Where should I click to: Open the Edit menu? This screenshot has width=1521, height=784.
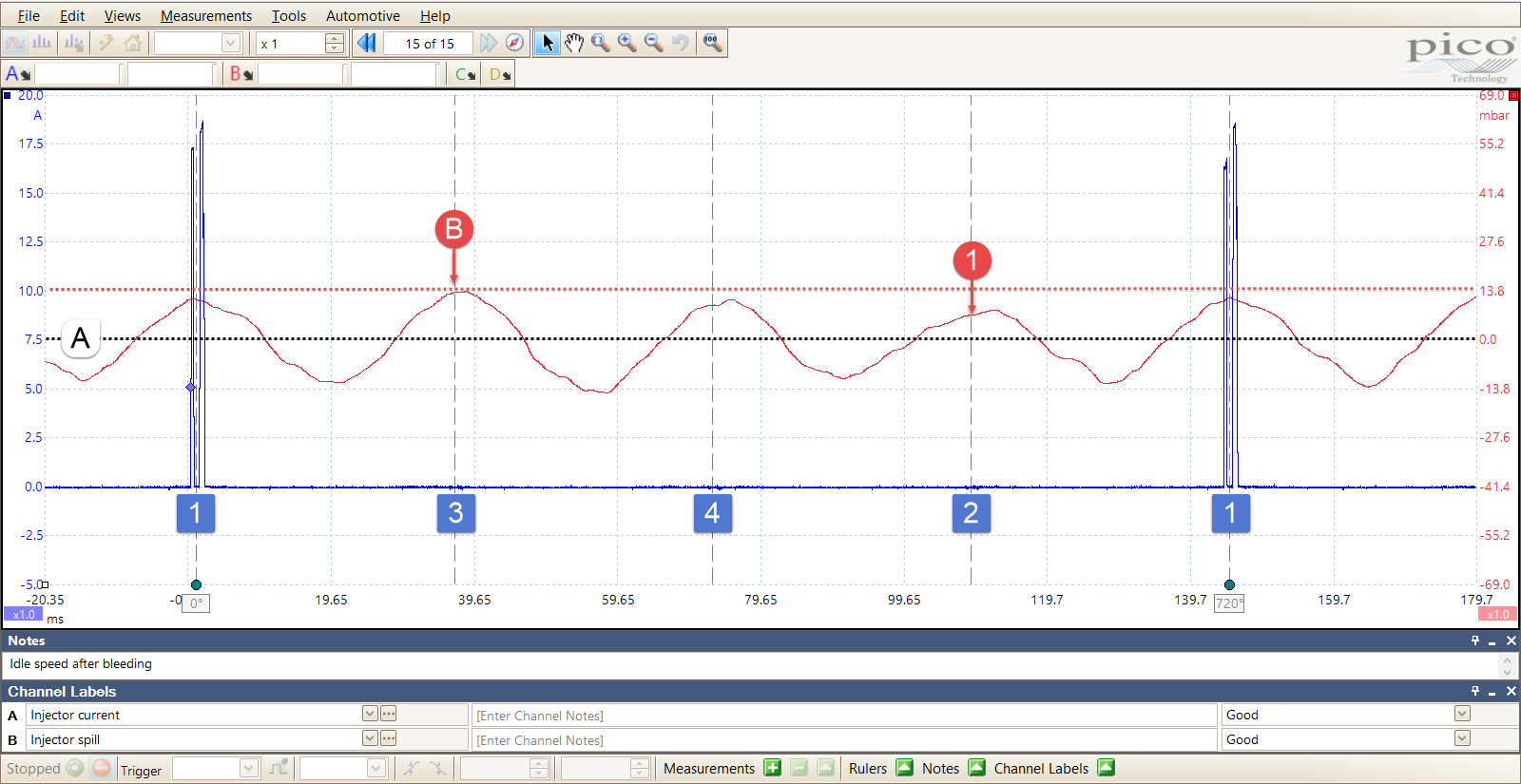tap(71, 15)
